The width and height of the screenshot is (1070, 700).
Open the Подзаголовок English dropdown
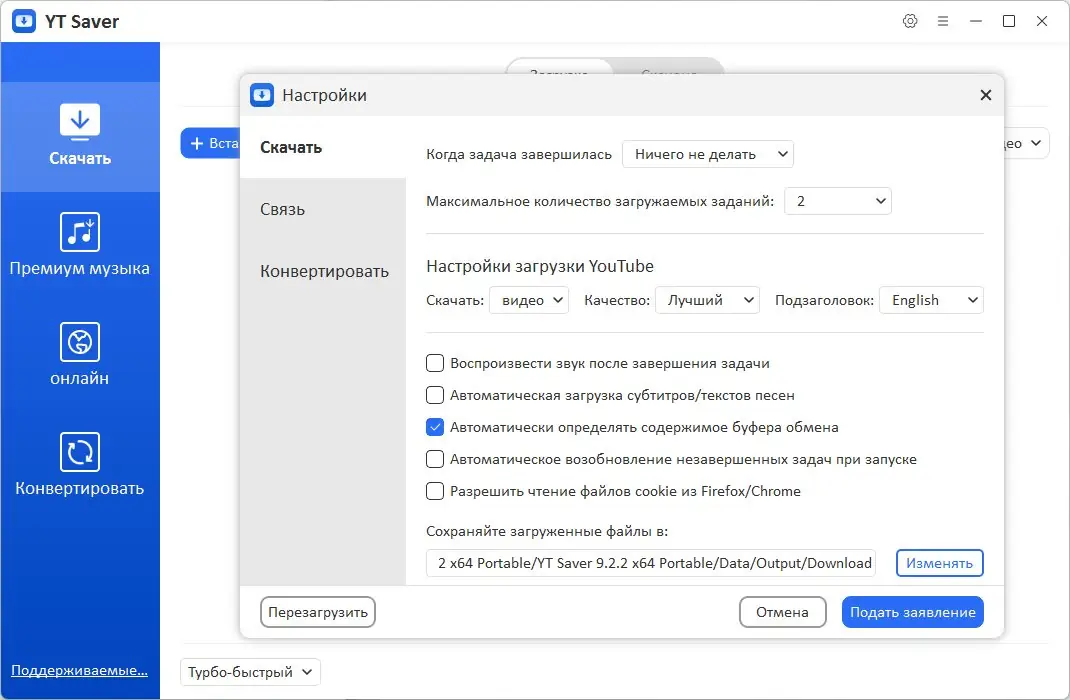[x=930, y=300]
